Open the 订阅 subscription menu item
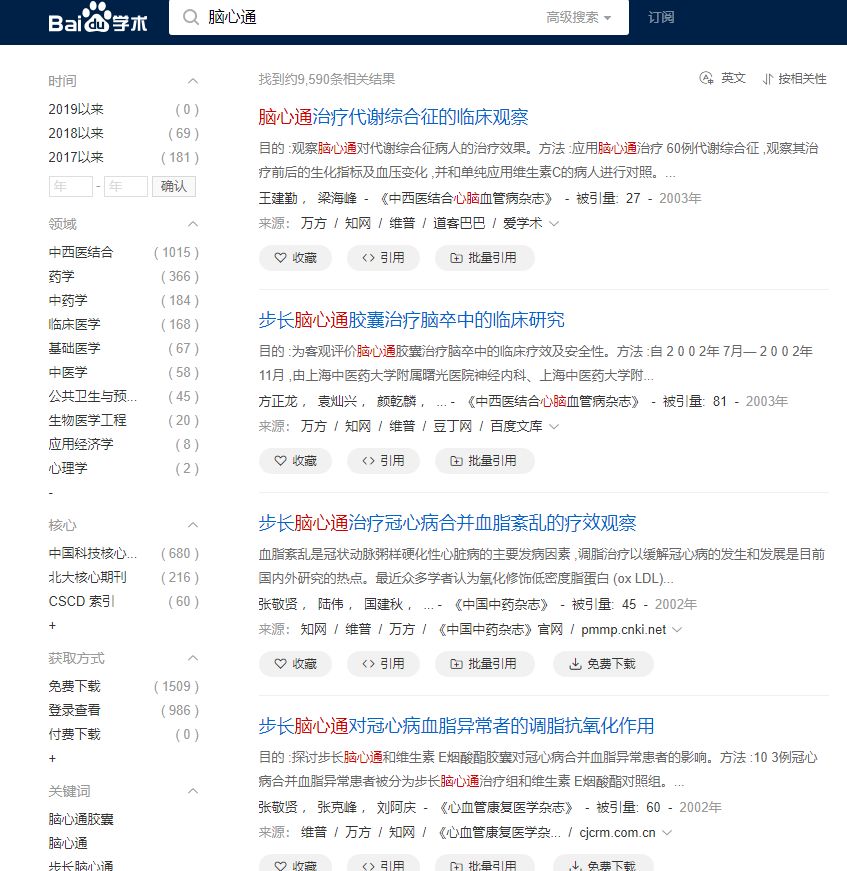 661,17
